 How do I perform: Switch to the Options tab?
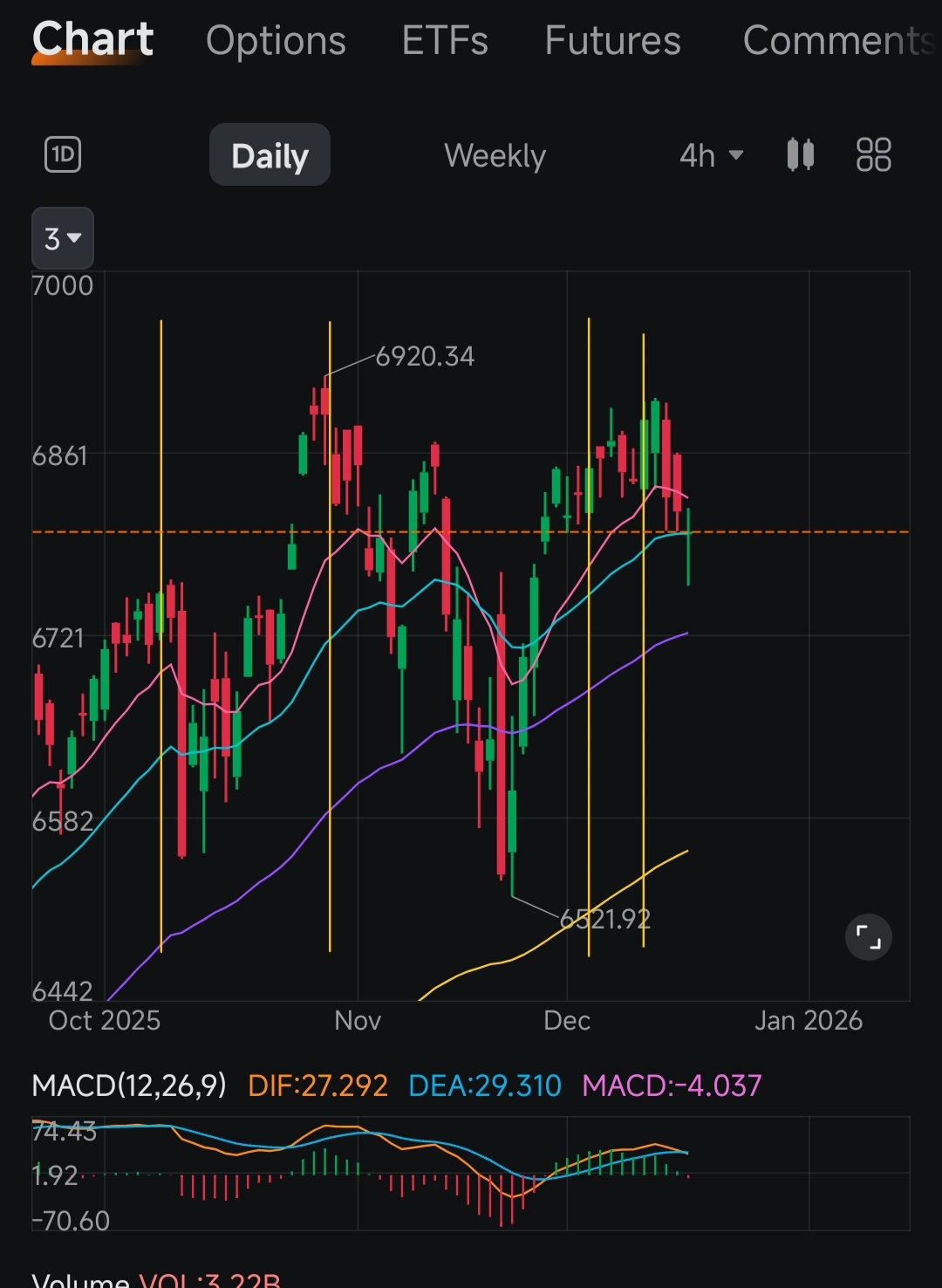[x=276, y=40]
